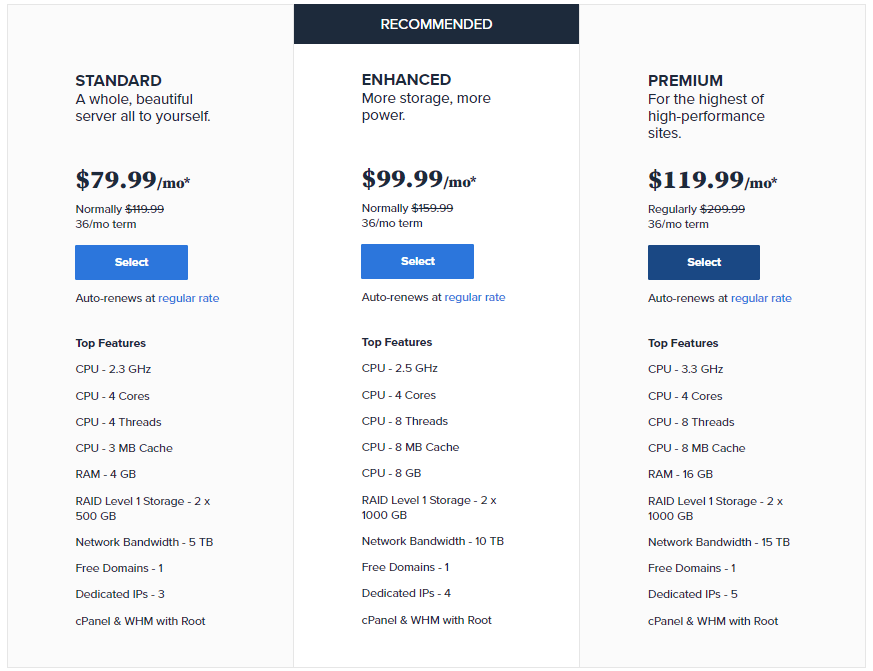Click the strikethrough $209.99 regular price

[x=722, y=208]
